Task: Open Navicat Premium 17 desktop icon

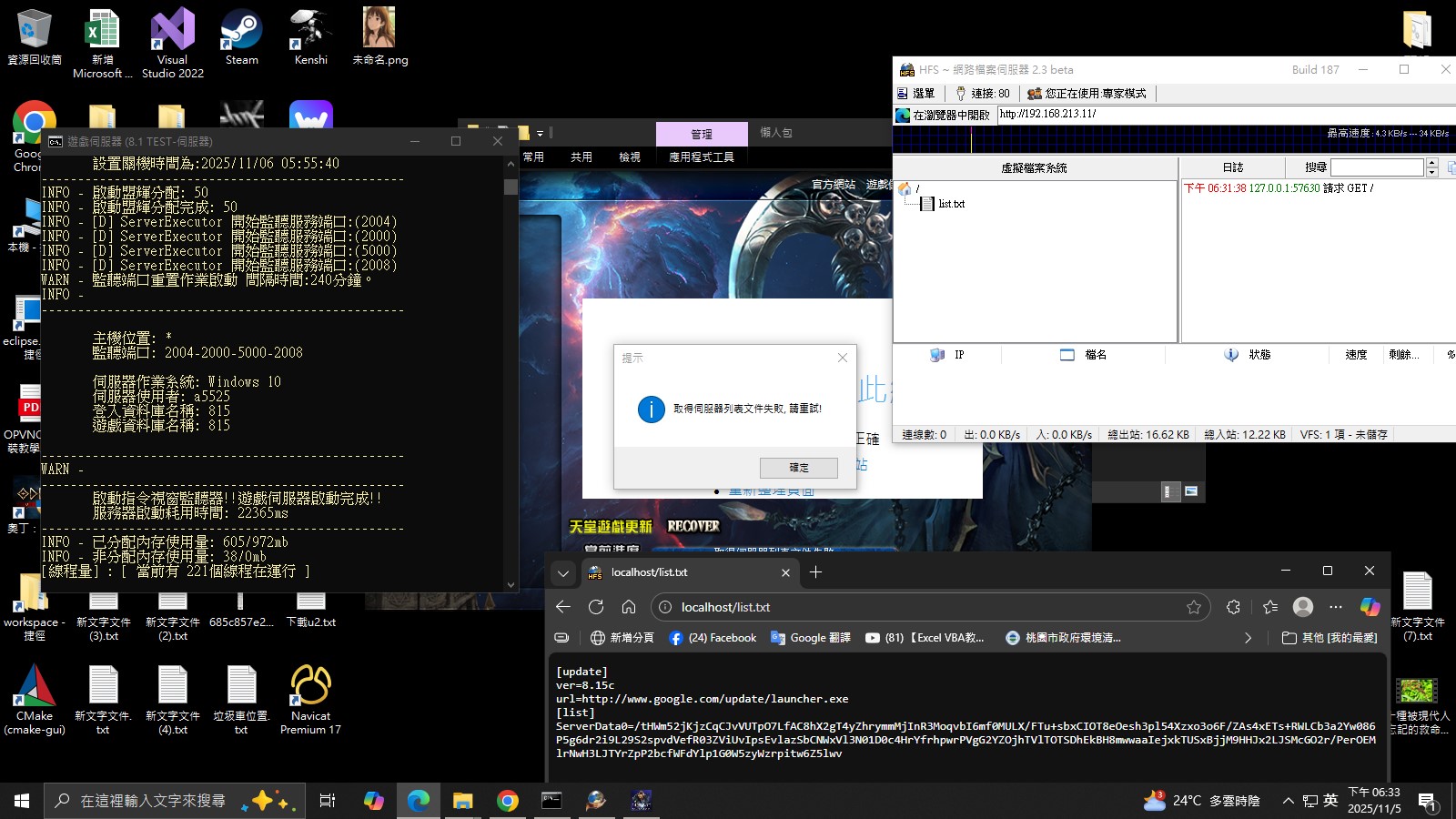Action: [x=311, y=699]
